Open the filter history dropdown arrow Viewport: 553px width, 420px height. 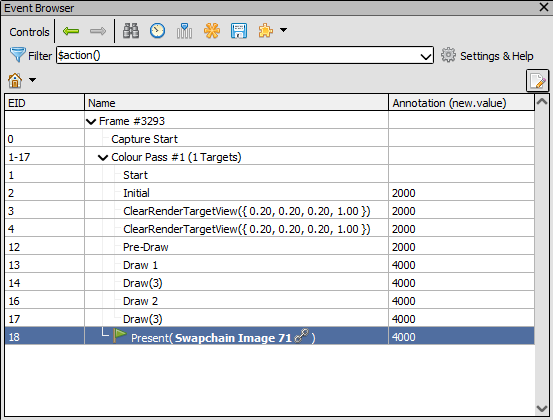click(426, 56)
